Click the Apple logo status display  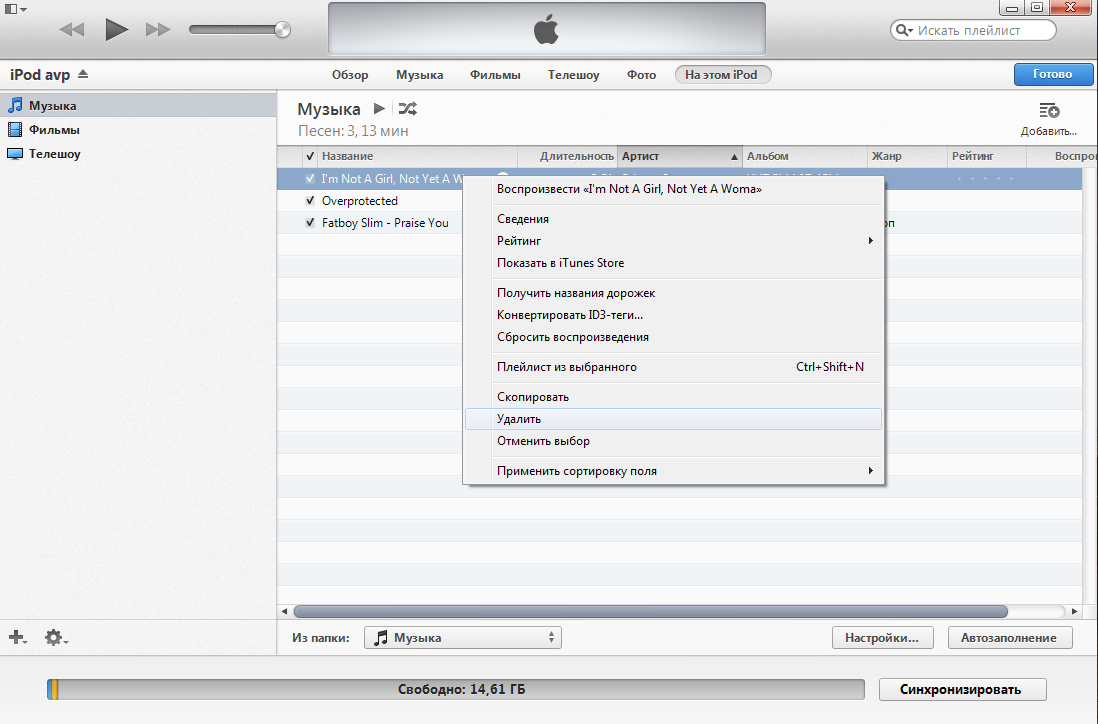coord(547,29)
